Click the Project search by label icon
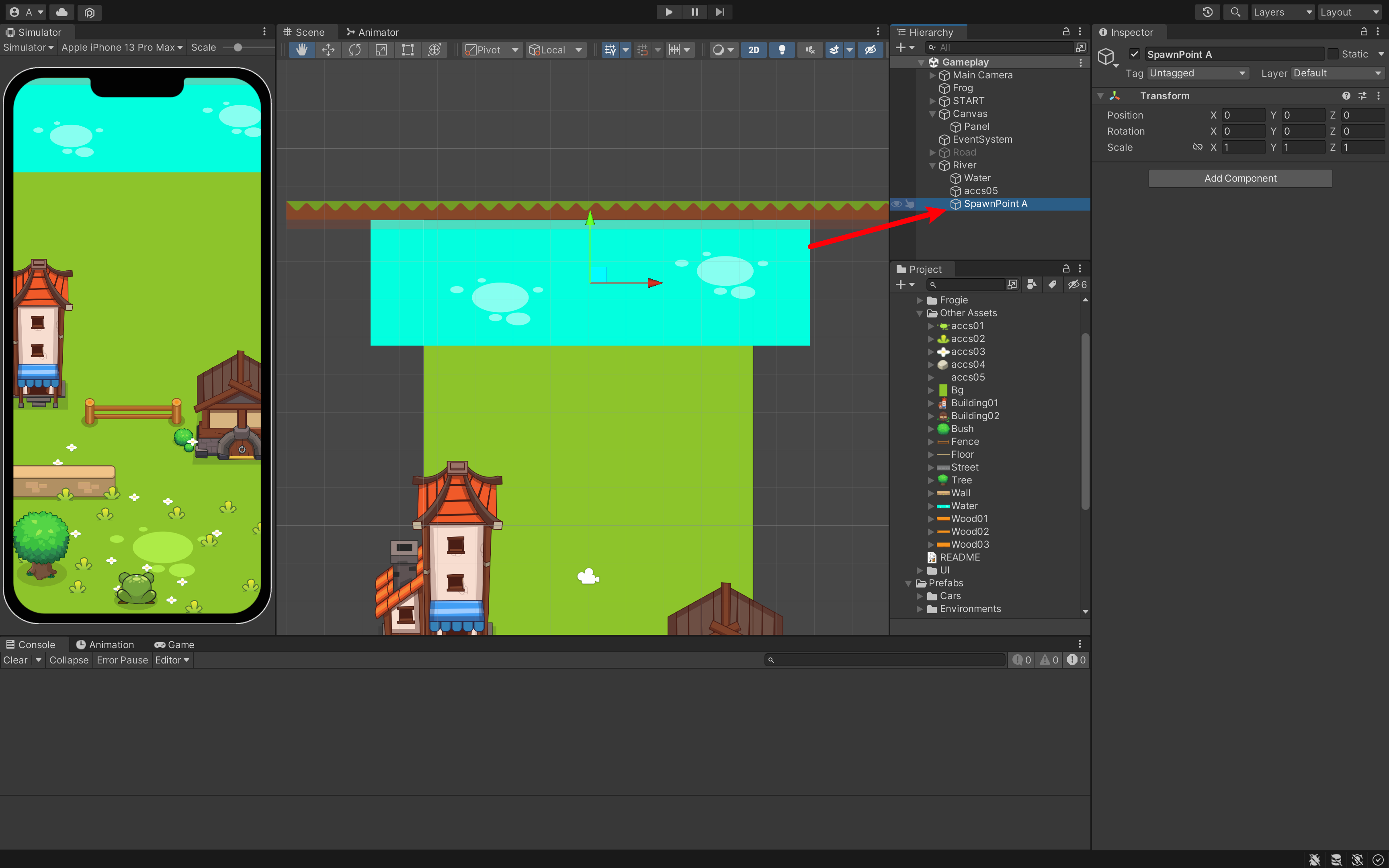 (1052, 284)
